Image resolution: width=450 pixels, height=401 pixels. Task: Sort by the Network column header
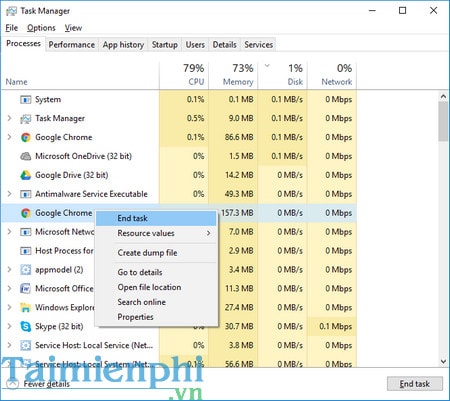(x=332, y=76)
